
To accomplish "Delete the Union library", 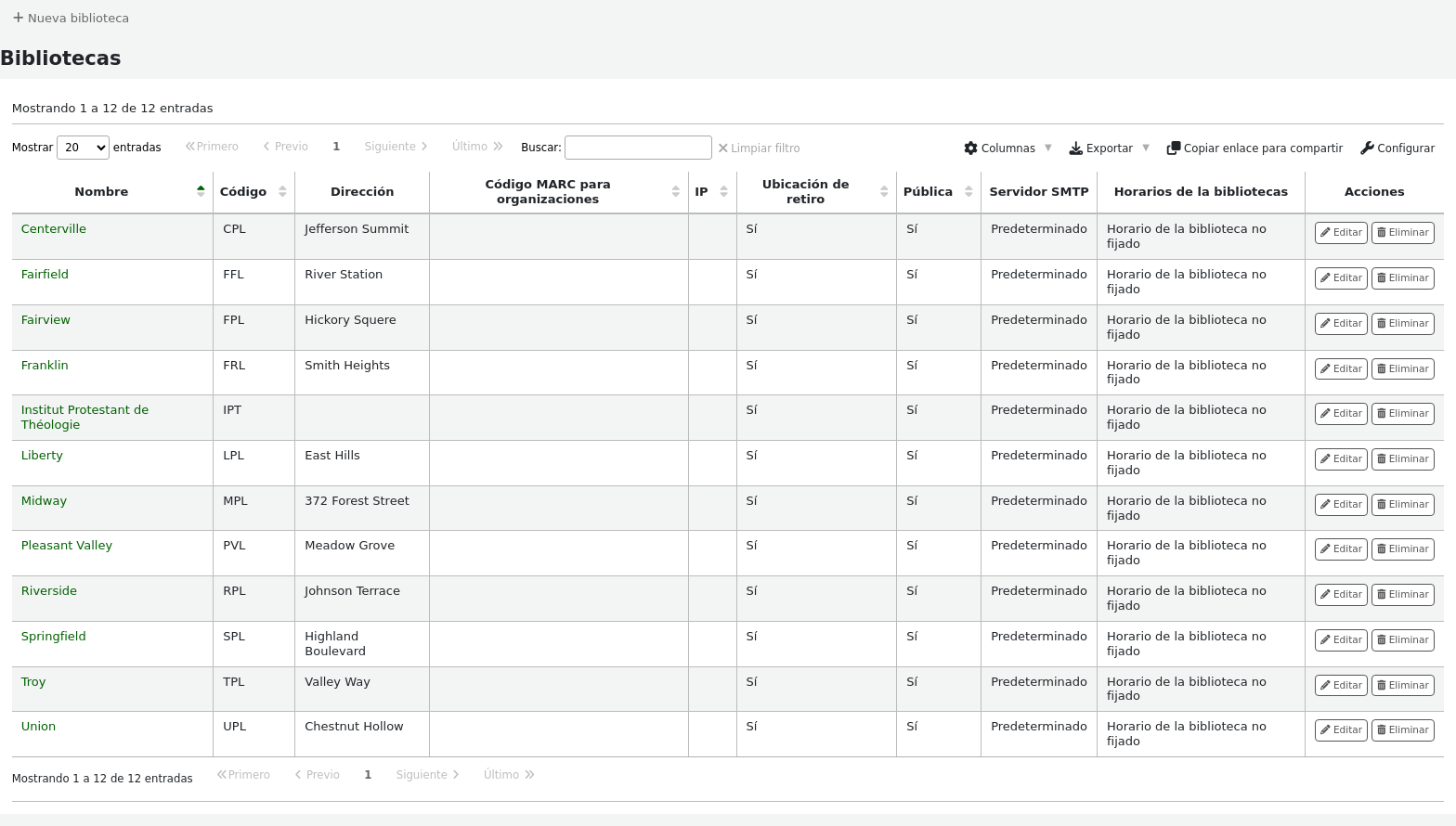I will tap(1402, 730).
